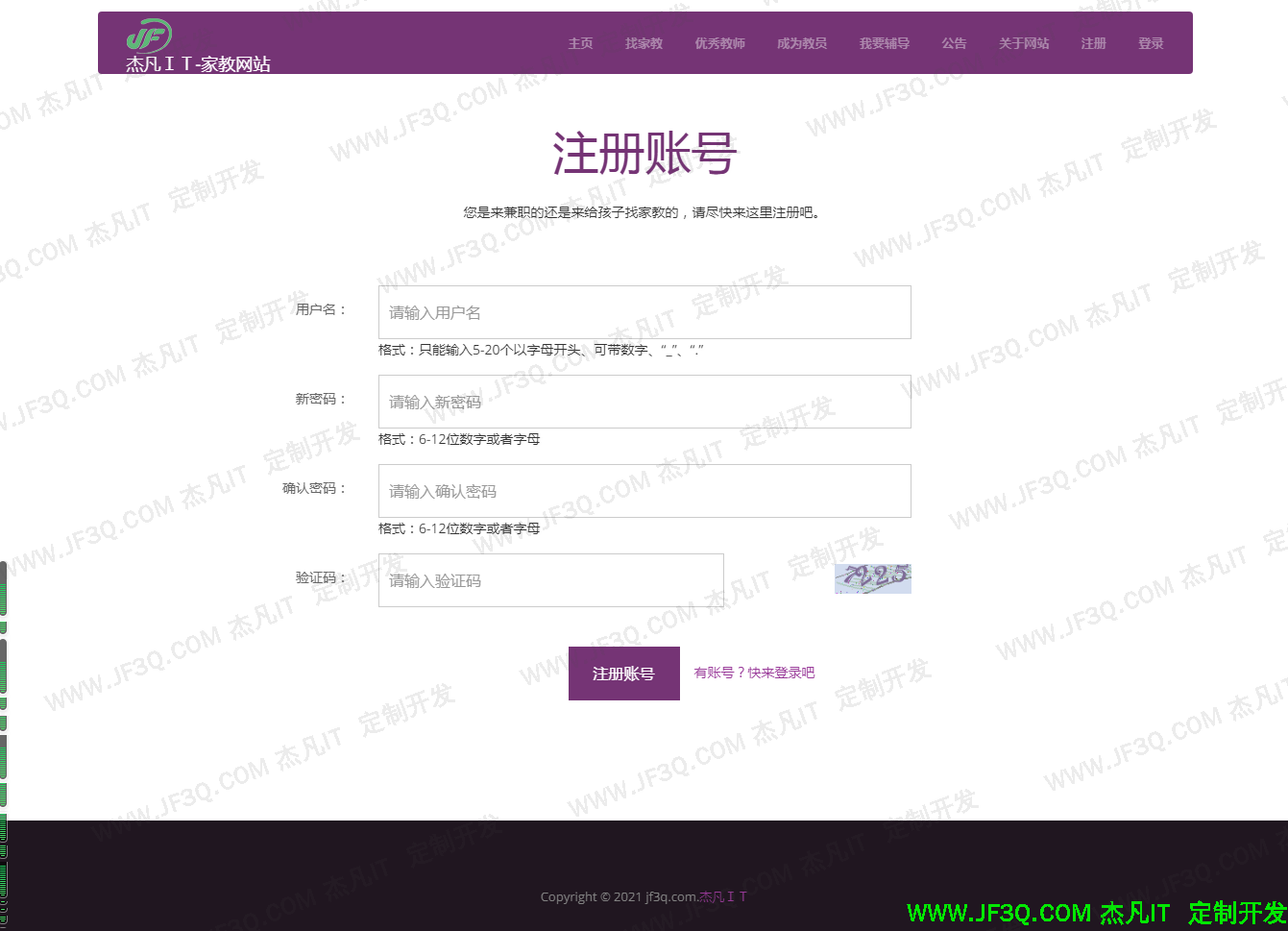Image resolution: width=1288 pixels, height=931 pixels.
Task: Click the 请输入验证码 captcha input box
Action: click(x=550, y=580)
